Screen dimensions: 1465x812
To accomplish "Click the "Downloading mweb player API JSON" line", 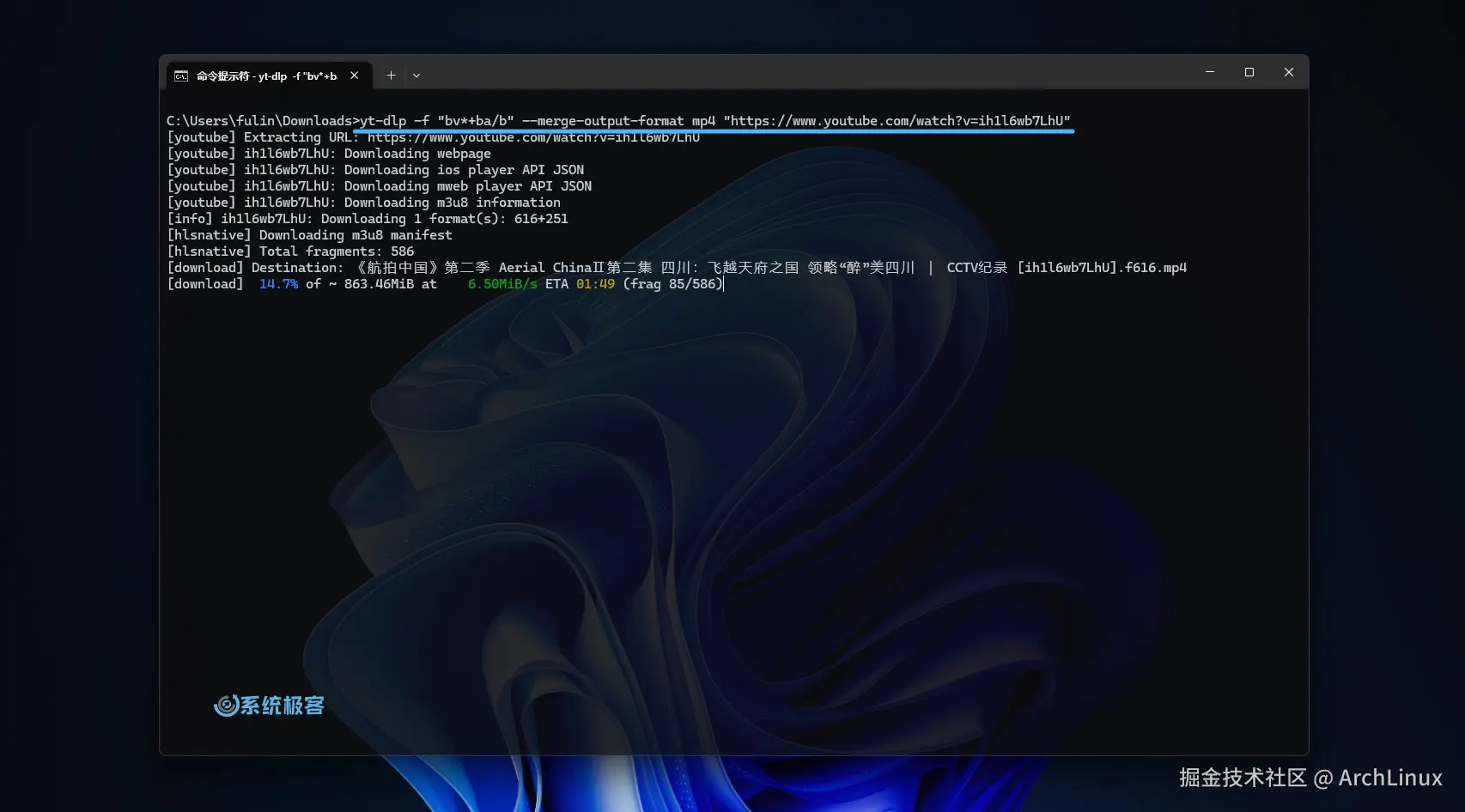I will click(x=380, y=186).
